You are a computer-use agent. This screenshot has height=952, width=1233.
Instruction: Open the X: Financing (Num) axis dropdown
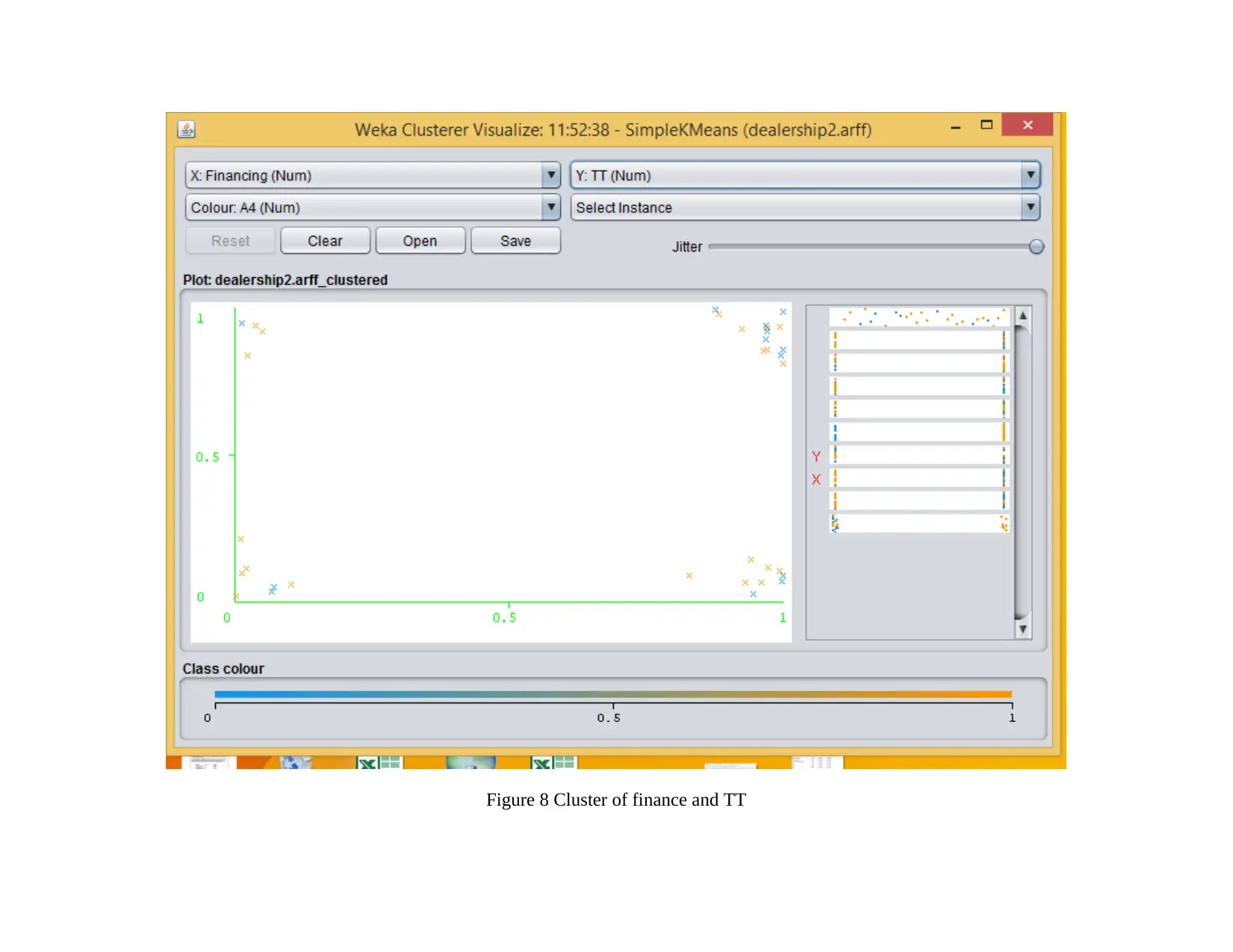pyautogui.click(x=373, y=175)
